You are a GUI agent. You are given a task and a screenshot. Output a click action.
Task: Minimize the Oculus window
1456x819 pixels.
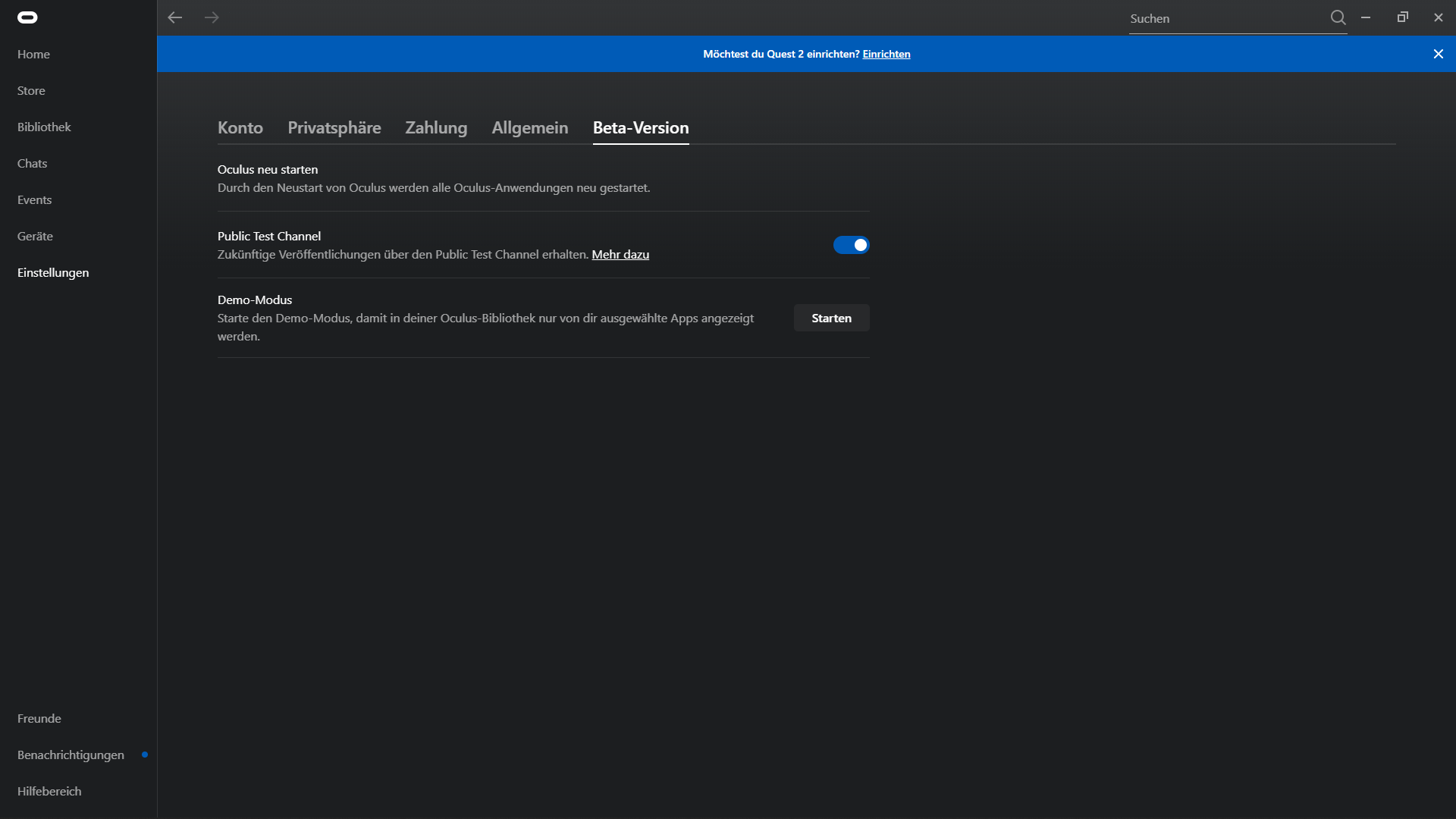[x=1366, y=17]
